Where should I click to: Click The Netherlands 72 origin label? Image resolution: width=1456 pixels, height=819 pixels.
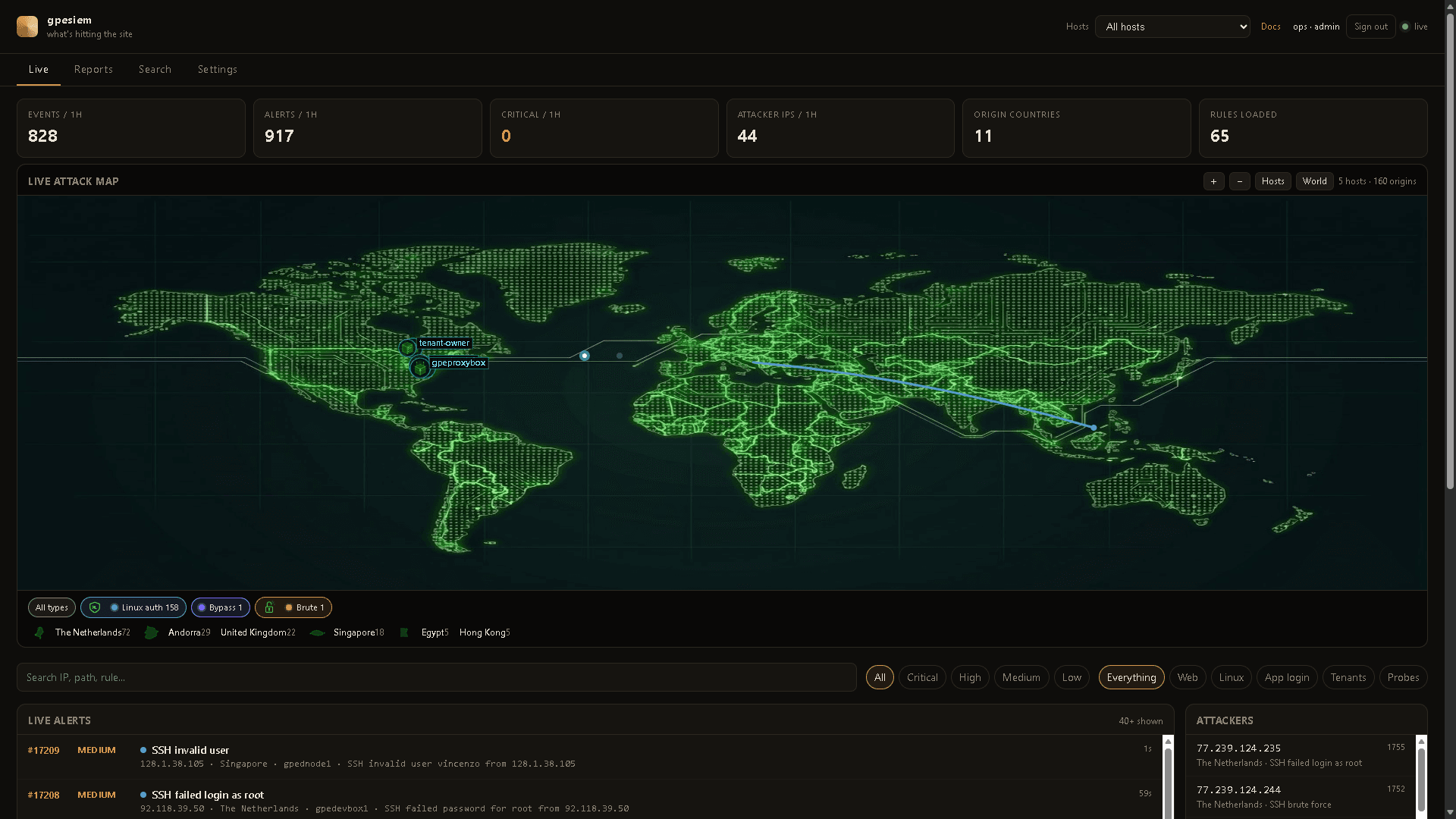(93, 632)
